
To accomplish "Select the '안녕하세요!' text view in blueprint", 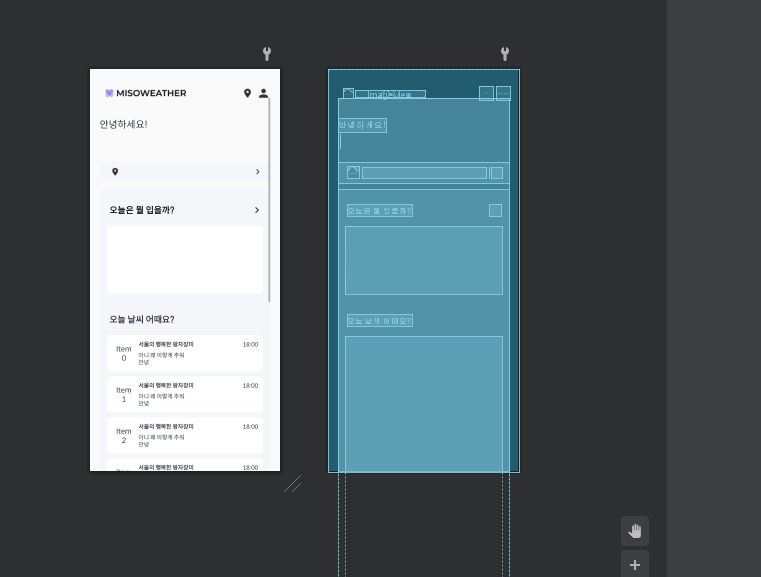I will tap(363, 125).
